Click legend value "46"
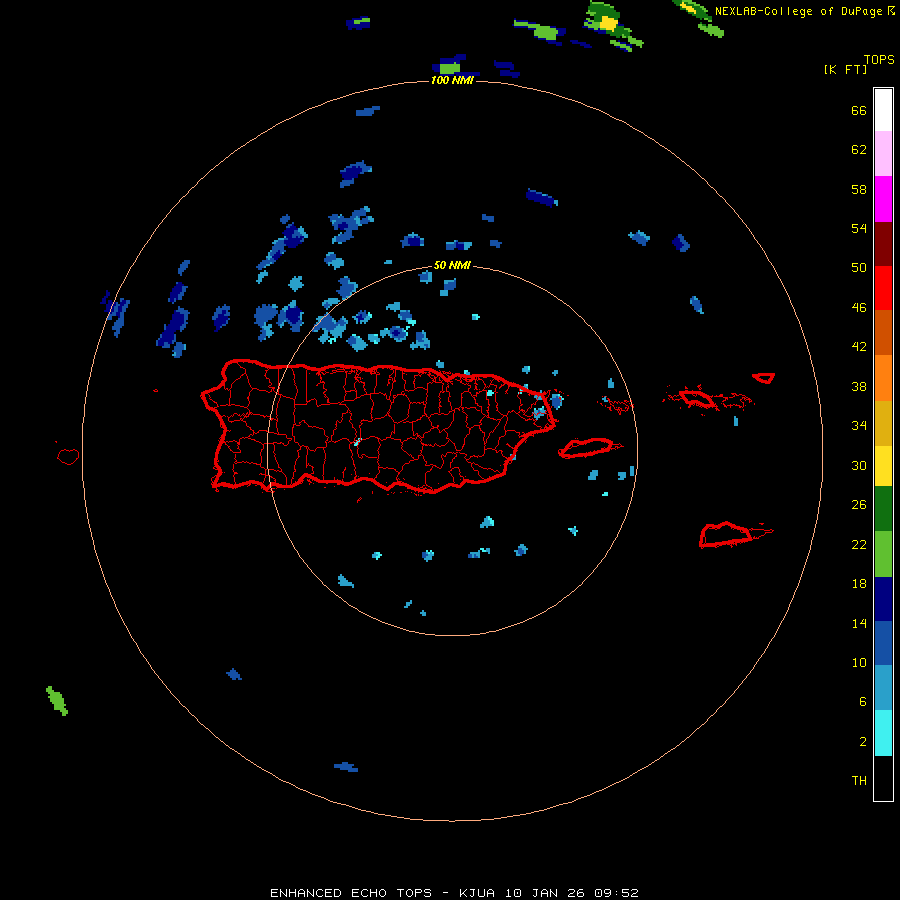 coord(859,308)
